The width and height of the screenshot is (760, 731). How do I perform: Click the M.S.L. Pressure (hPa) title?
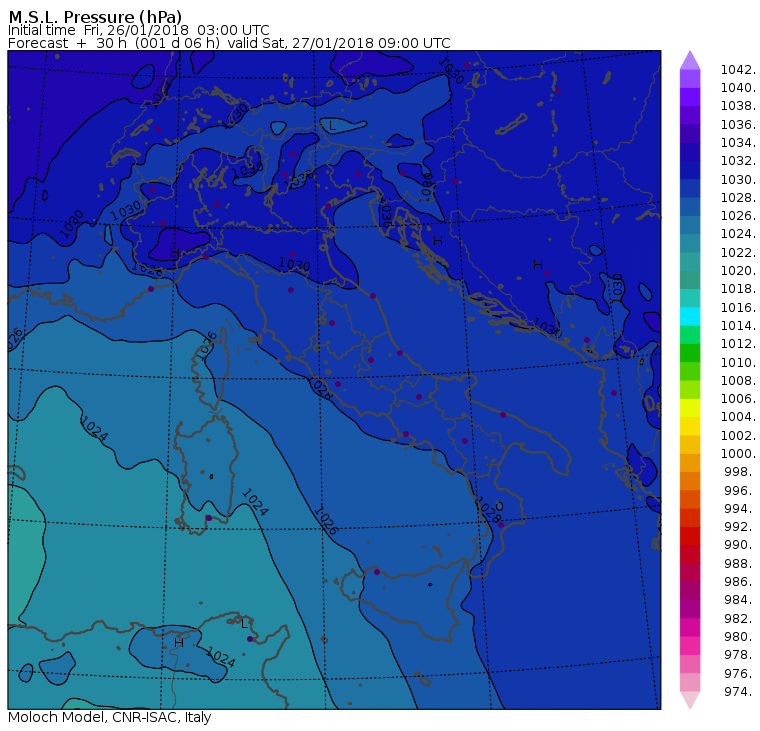pos(95,16)
